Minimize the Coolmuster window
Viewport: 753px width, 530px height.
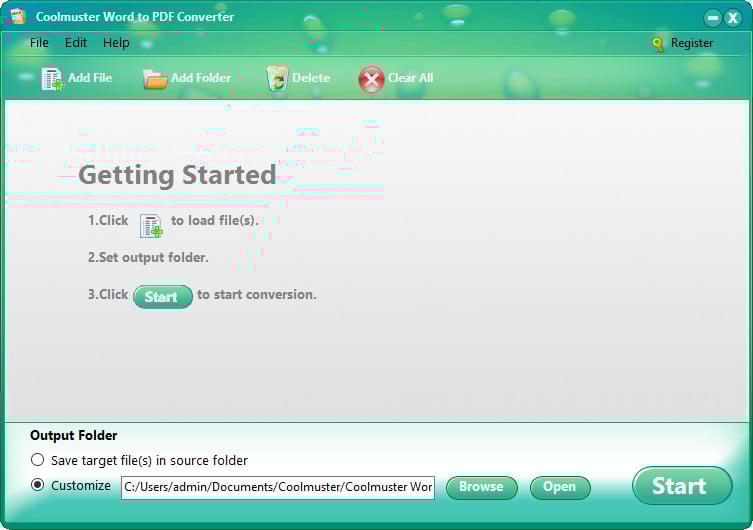pos(713,18)
